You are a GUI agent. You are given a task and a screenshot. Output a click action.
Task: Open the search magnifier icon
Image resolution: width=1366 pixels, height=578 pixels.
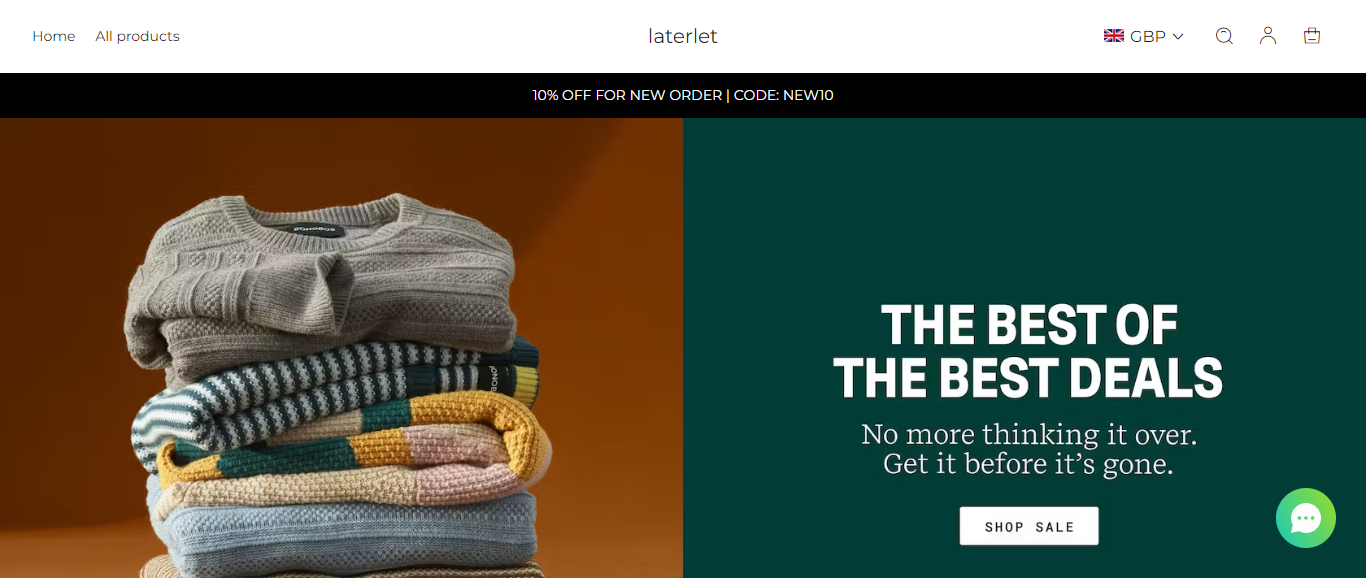click(x=1224, y=36)
